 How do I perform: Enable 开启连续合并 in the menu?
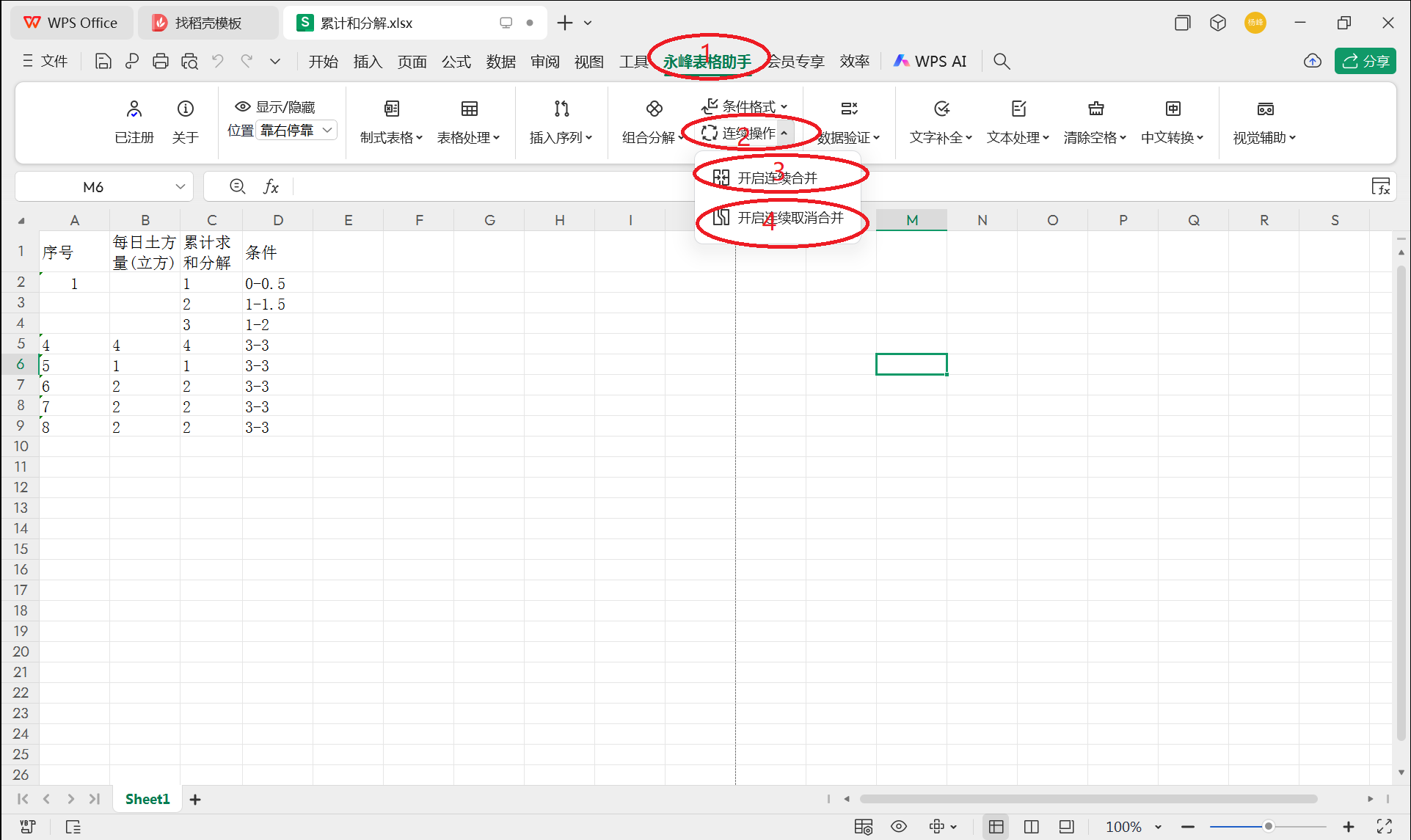(780, 175)
